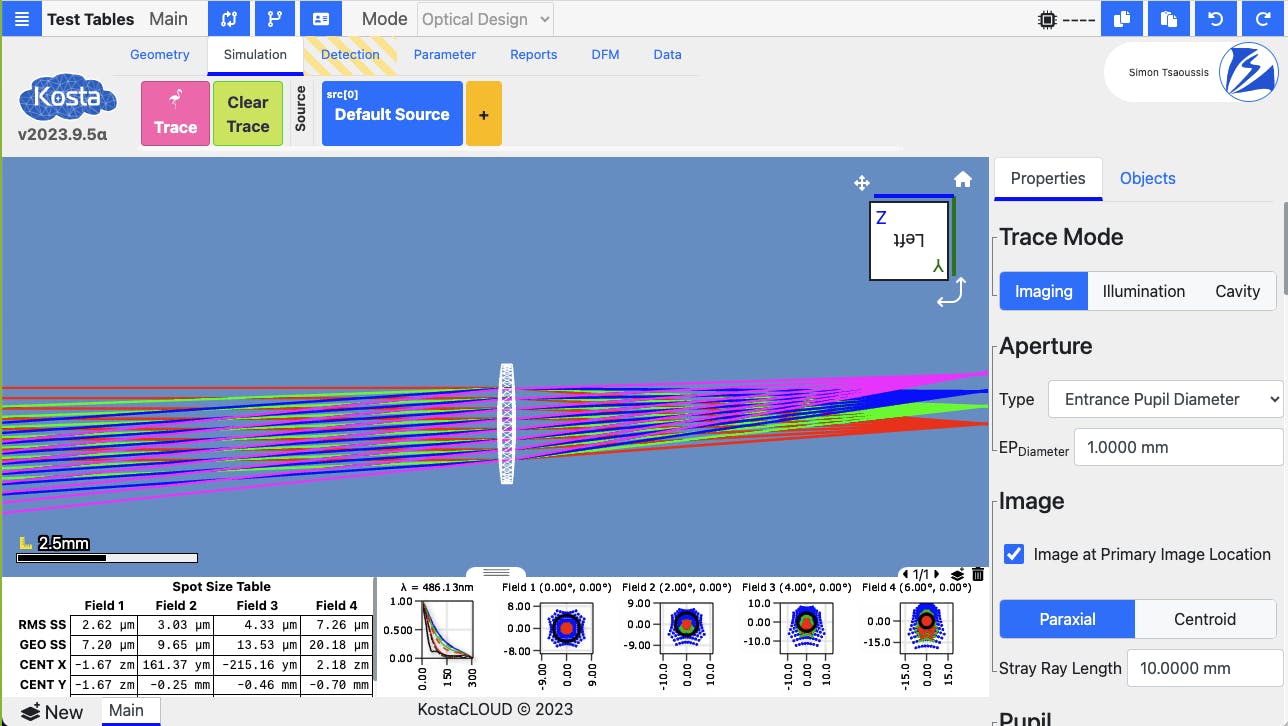
Task: Click the pan/move arrows icon in viewport
Action: [x=861, y=182]
